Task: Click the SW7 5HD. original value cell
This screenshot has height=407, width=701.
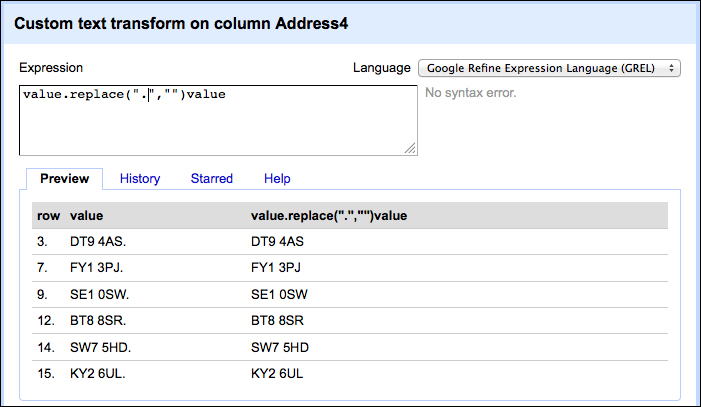Action: pos(101,348)
